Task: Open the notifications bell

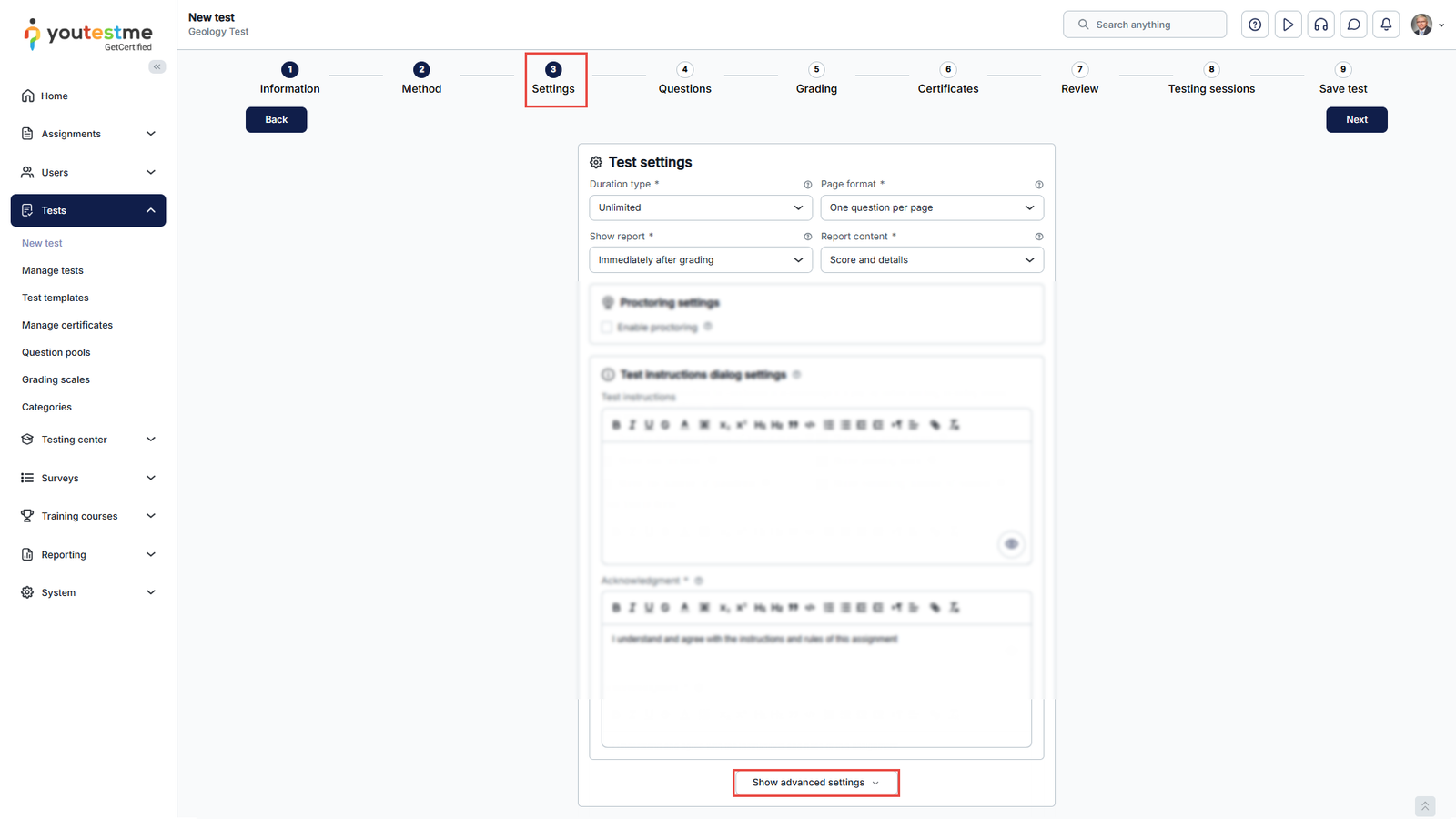Action: tap(1386, 25)
